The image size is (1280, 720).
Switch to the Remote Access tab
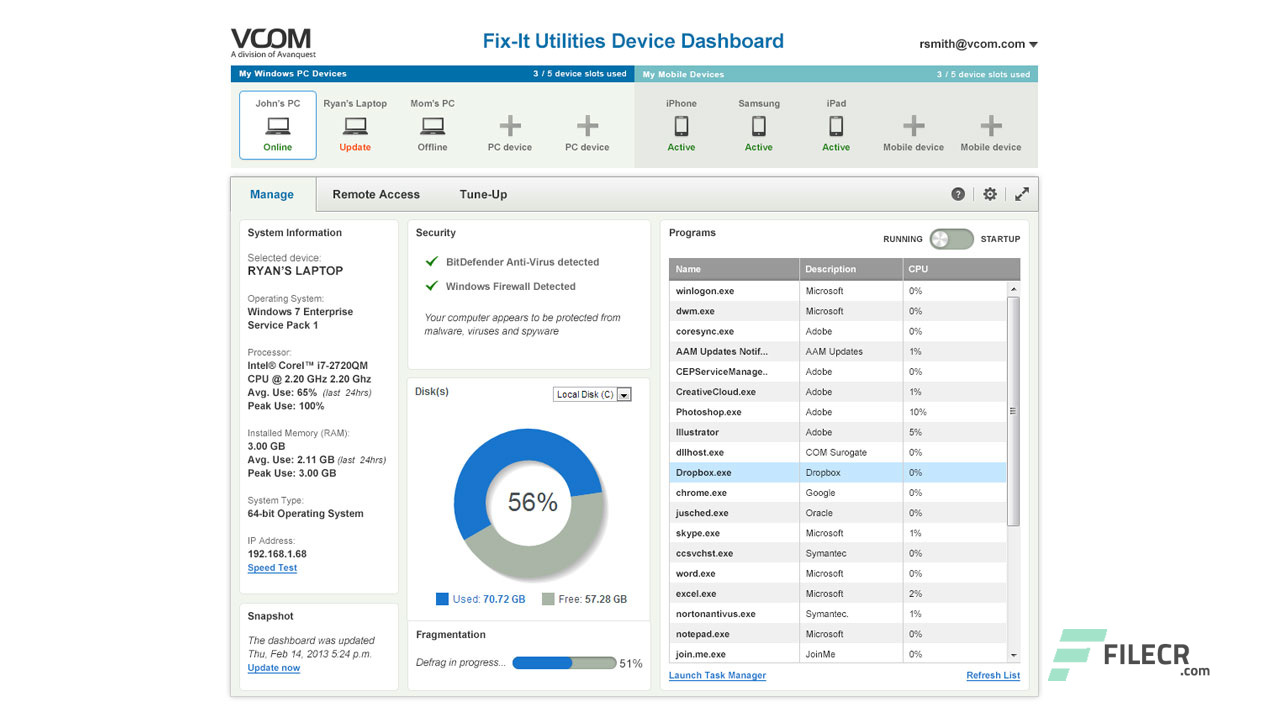click(x=376, y=195)
